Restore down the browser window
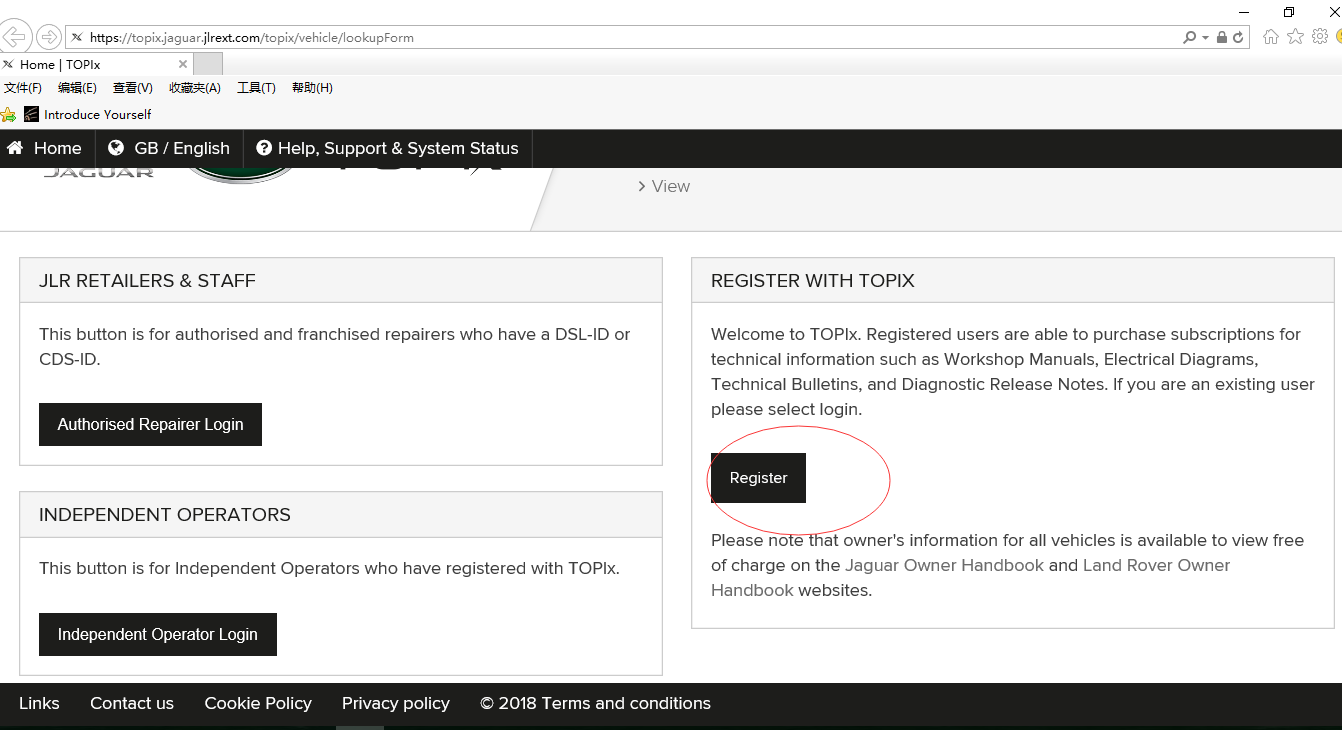The image size is (1342, 730). pyautogui.click(x=1289, y=11)
